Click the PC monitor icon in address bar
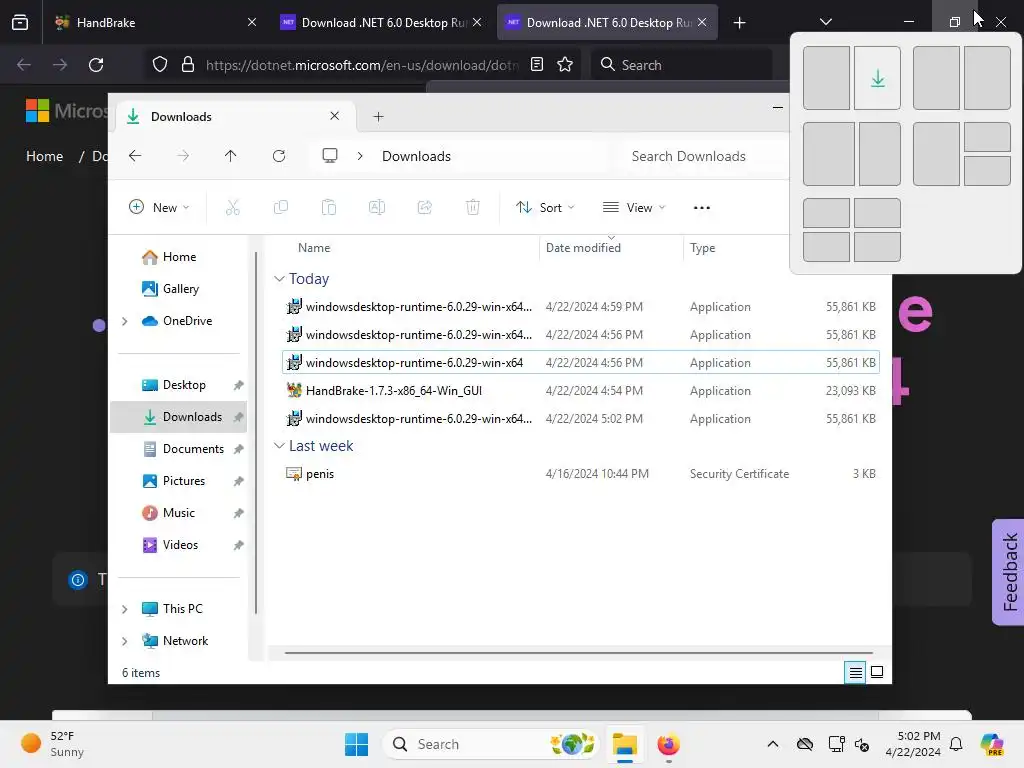1024x768 pixels. coord(330,156)
